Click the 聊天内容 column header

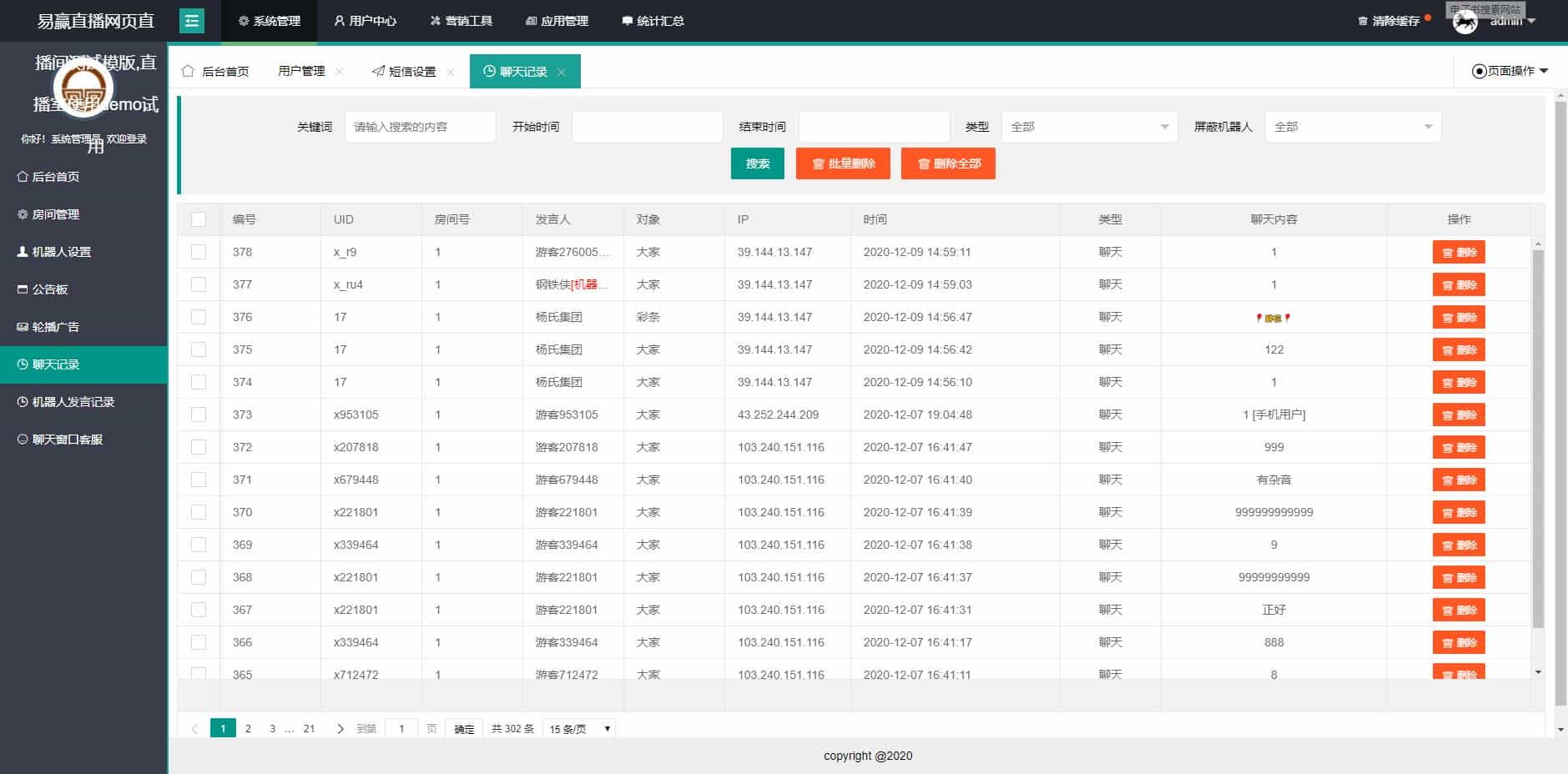[1273, 219]
